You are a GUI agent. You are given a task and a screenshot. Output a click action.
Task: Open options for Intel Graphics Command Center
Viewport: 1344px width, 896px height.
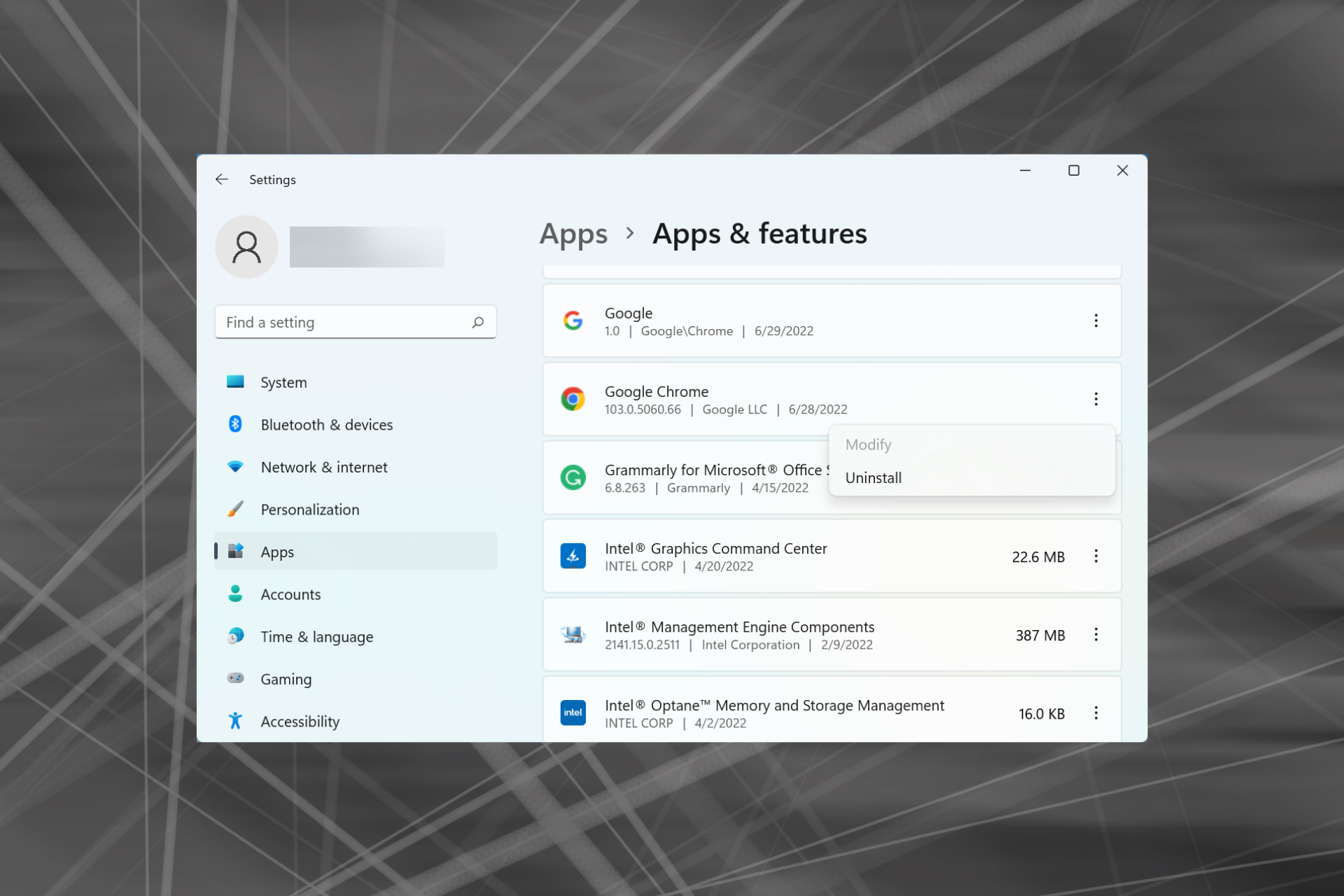tap(1096, 556)
